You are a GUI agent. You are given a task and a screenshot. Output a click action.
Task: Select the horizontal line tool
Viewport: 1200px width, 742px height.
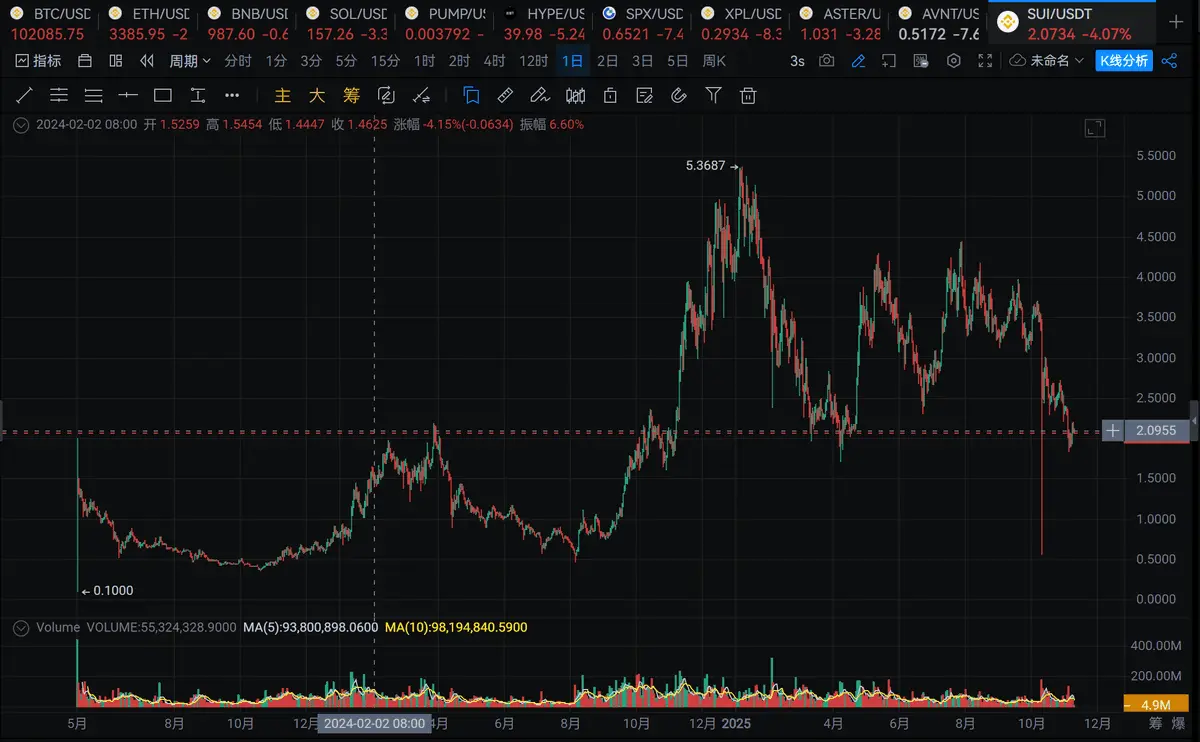128,96
